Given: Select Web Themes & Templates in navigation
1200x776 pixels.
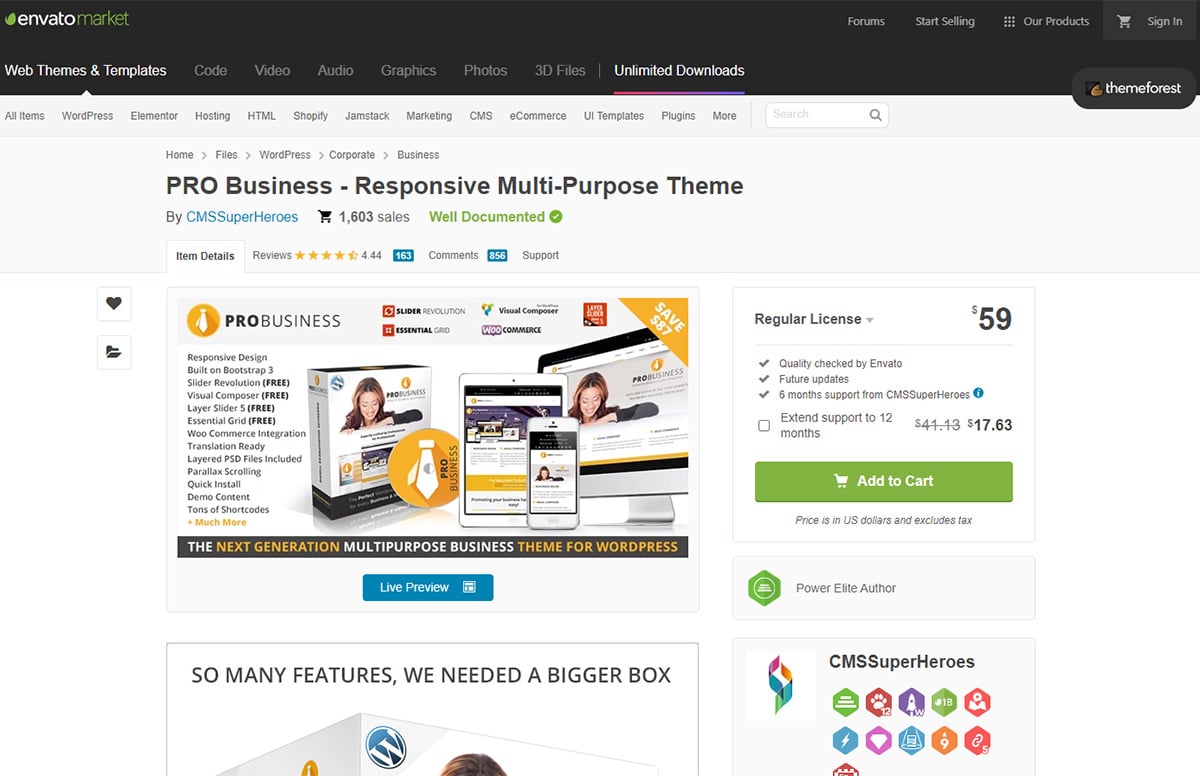Looking at the screenshot, I should (85, 70).
